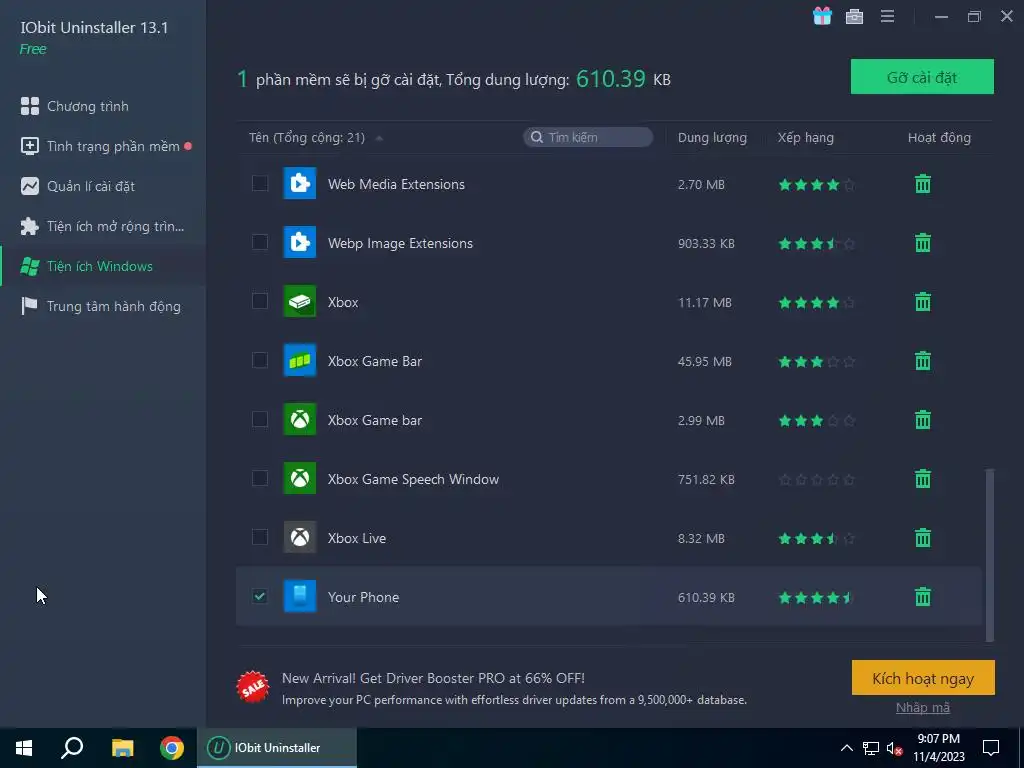Click the trash icon for Xbox Game bar 2.99 MB

coord(923,420)
